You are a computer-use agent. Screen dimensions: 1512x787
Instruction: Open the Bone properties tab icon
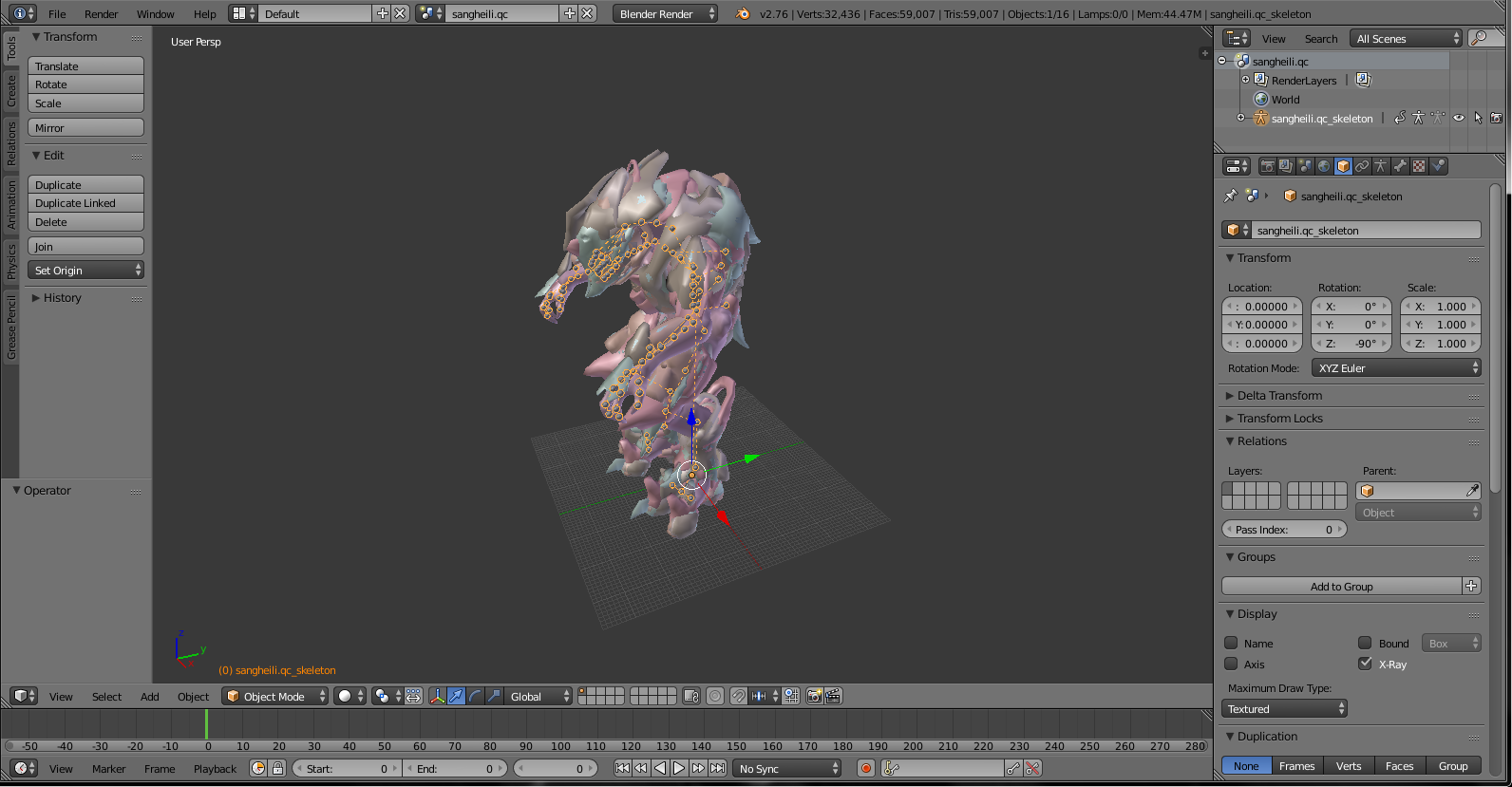pos(1400,166)
